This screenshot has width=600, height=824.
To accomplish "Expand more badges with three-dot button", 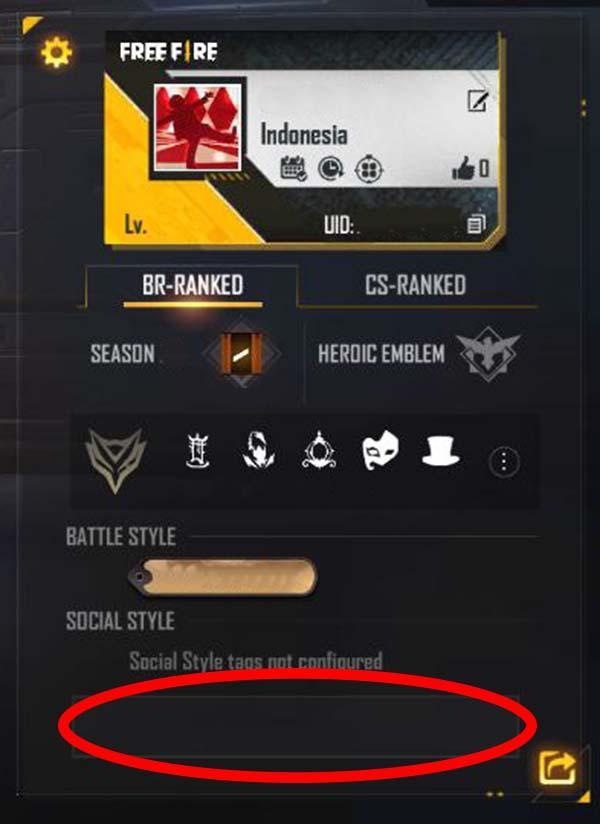I will pyautogui.click(x=504, y=461).
